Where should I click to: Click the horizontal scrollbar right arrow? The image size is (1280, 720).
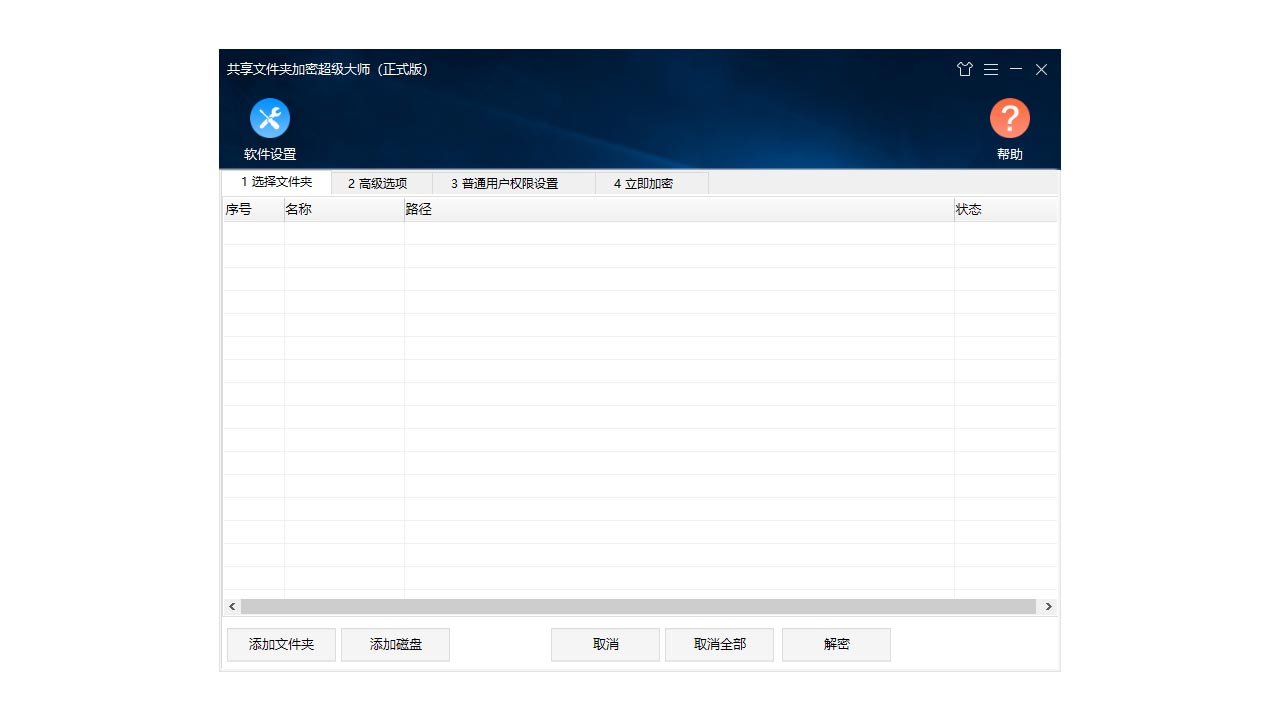click(1048, 607)
